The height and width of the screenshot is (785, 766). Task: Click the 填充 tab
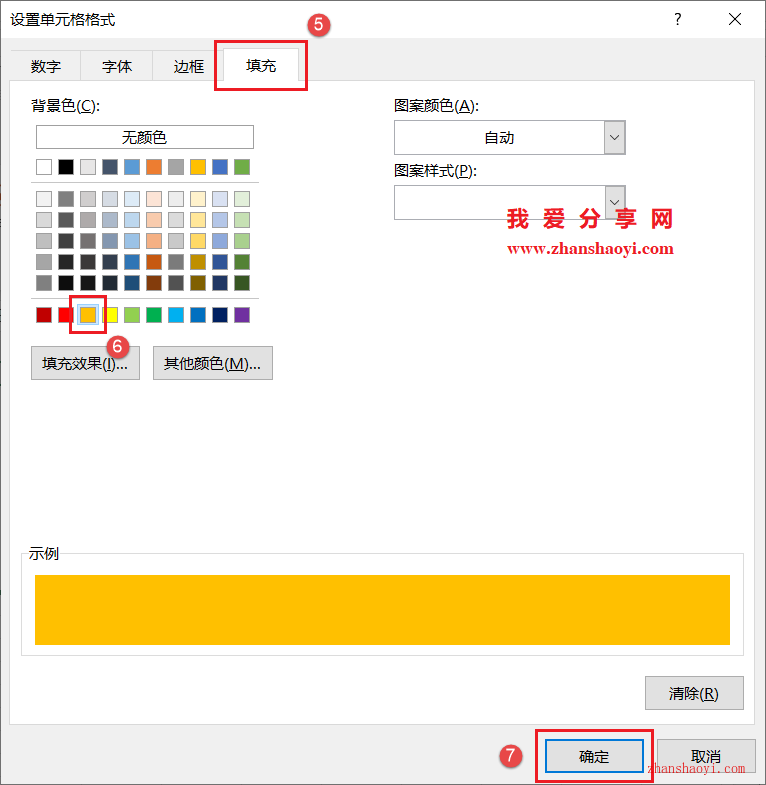261,65
